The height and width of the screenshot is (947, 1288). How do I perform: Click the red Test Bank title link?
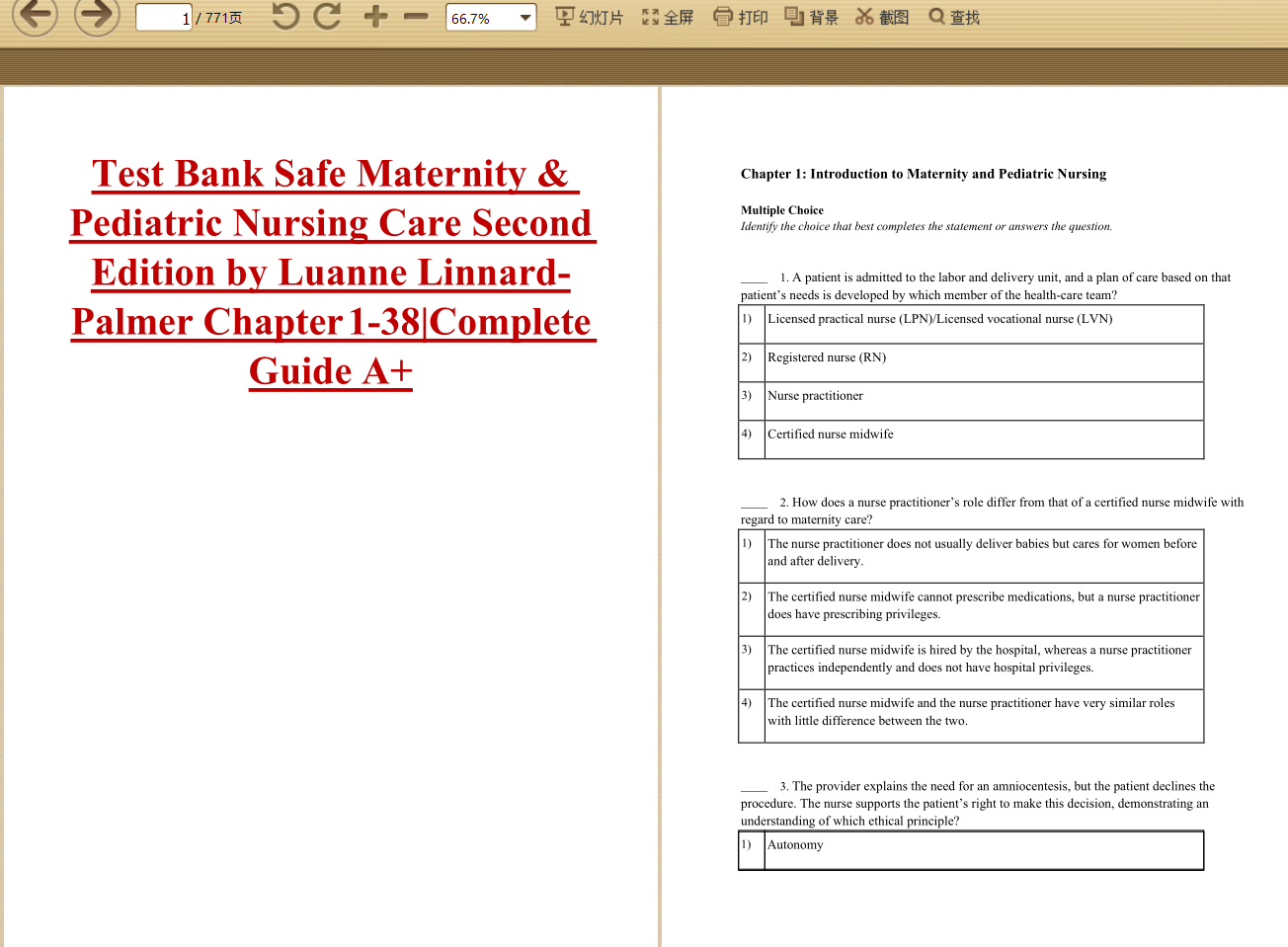[332, 272]
